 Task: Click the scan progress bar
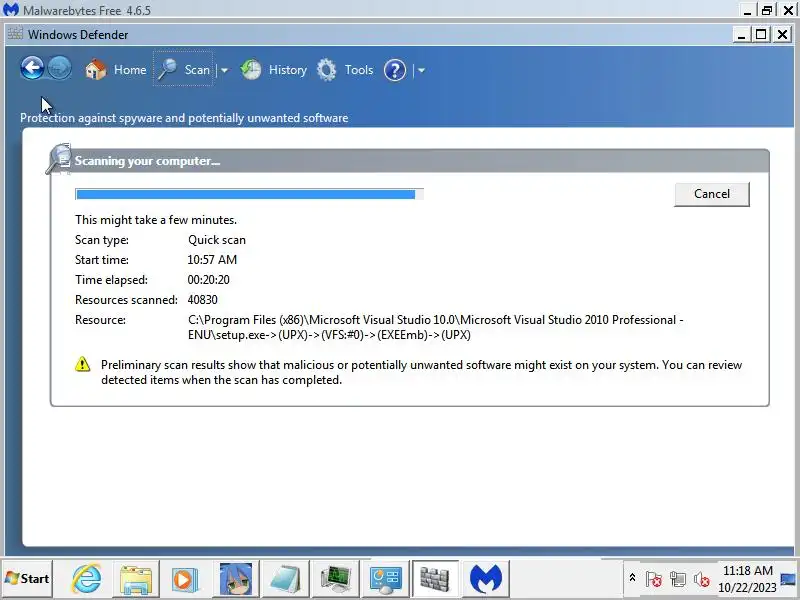pos(249,194)
